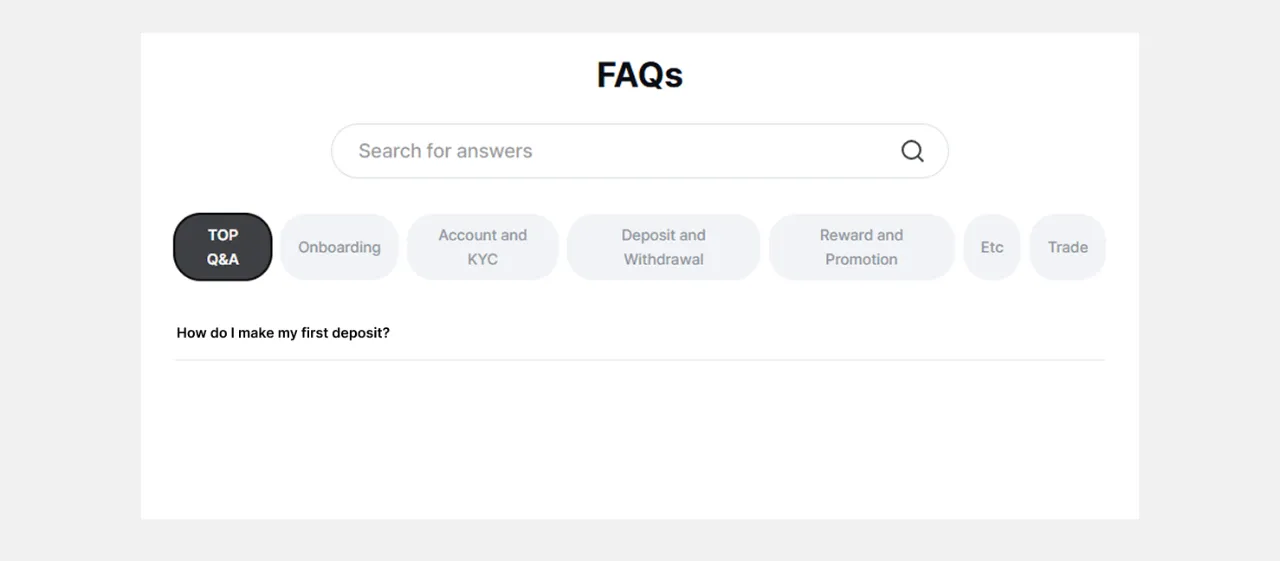The image size is (1280, 561).
Task: Choose the Etc category tab
Action: point(991,247)
